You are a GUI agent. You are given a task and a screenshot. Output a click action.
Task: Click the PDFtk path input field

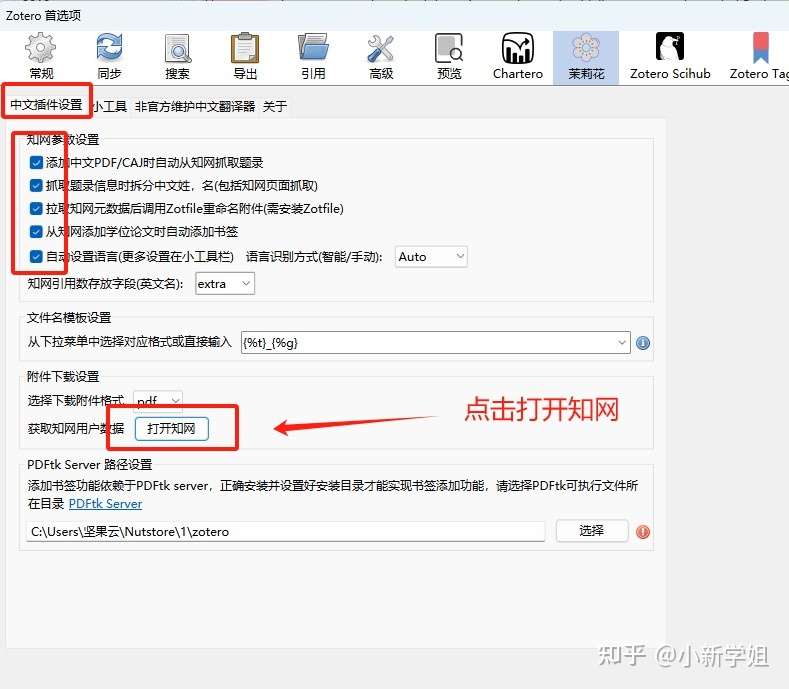click(x=285, y=531)
